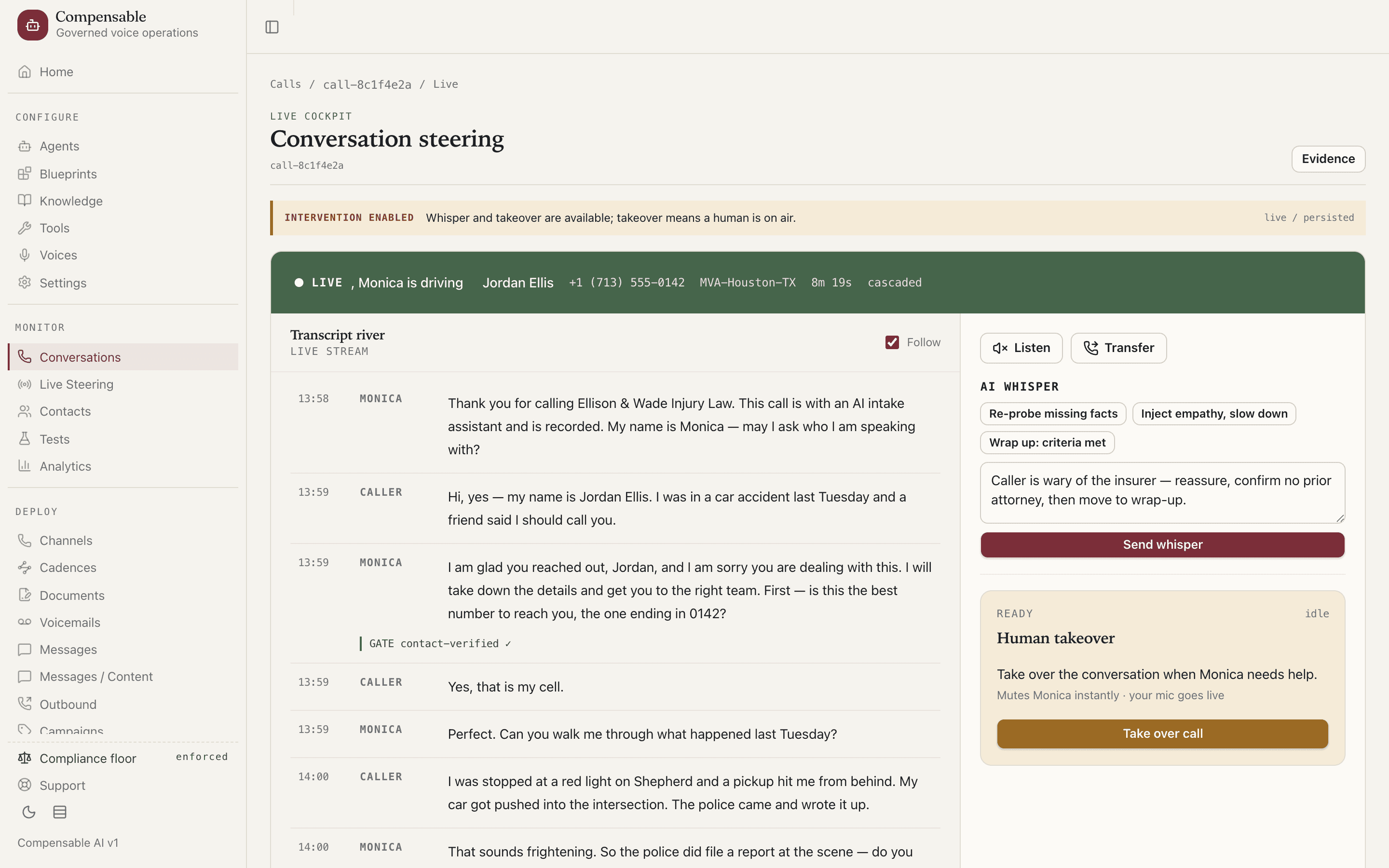Click into the whisper message text area
The width and height of the screenshot is (1389, 868).
point(1162,492)
